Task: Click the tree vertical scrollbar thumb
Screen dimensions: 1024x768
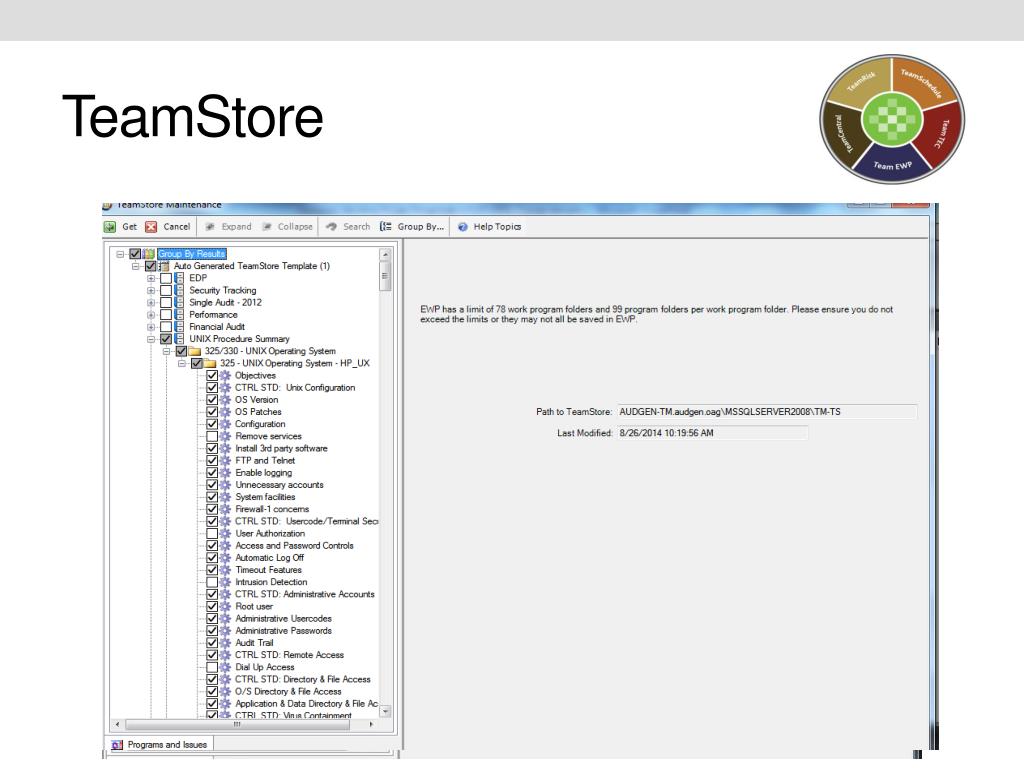Action: click(385, 276)
